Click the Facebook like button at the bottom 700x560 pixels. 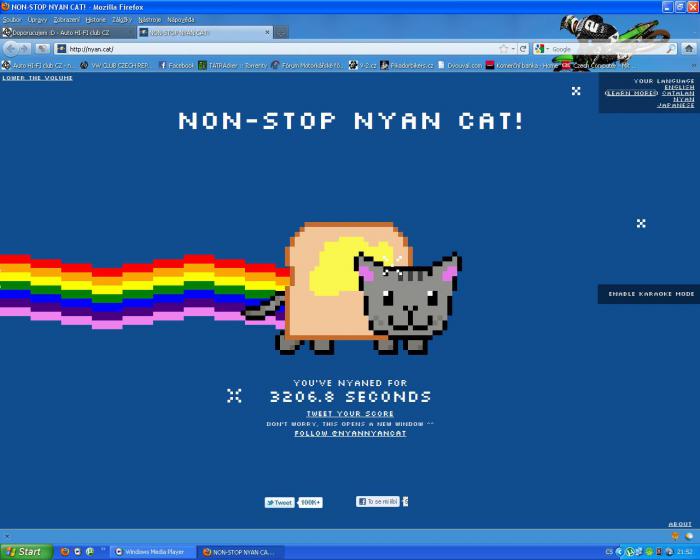tap(378, 502)
